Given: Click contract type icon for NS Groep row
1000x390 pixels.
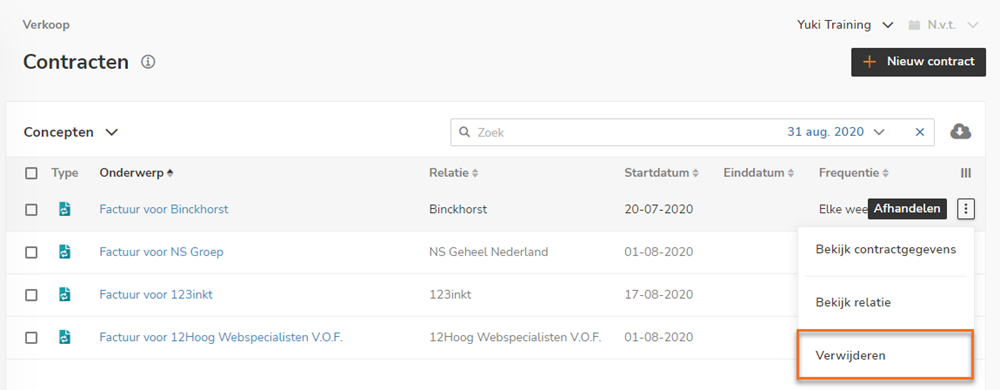Looking at the screenshot, I should pyautogui.click(x=64, y=252).
